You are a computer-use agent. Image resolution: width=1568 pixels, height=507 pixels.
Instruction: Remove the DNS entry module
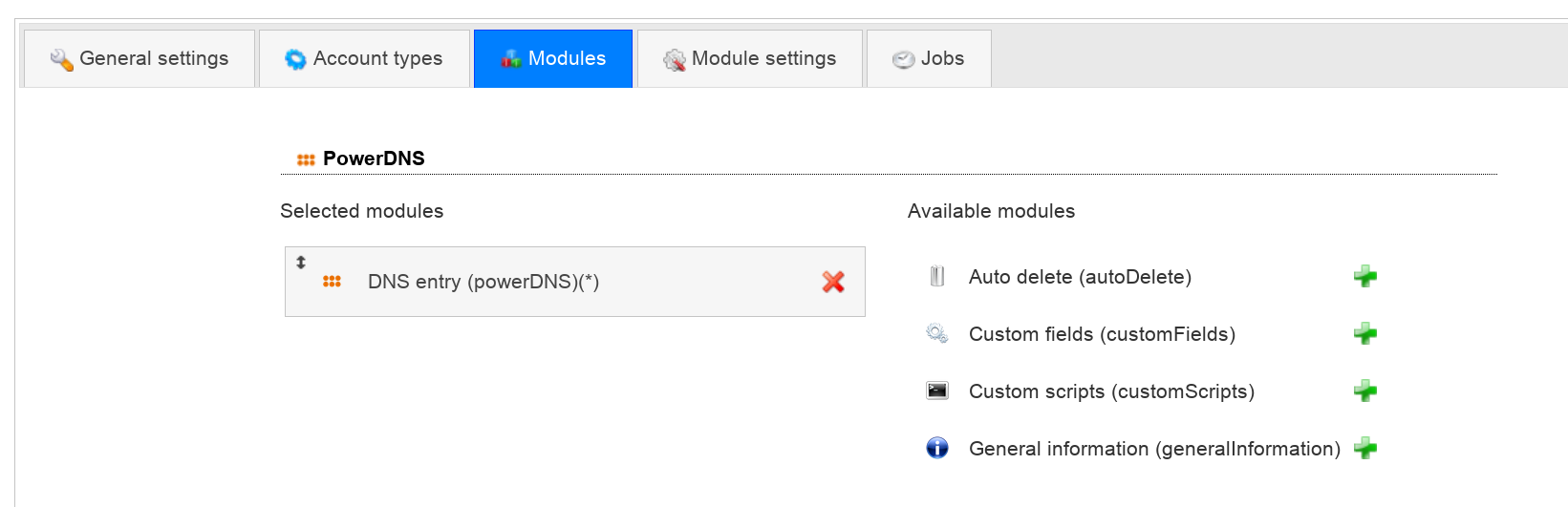pos(833,282)
